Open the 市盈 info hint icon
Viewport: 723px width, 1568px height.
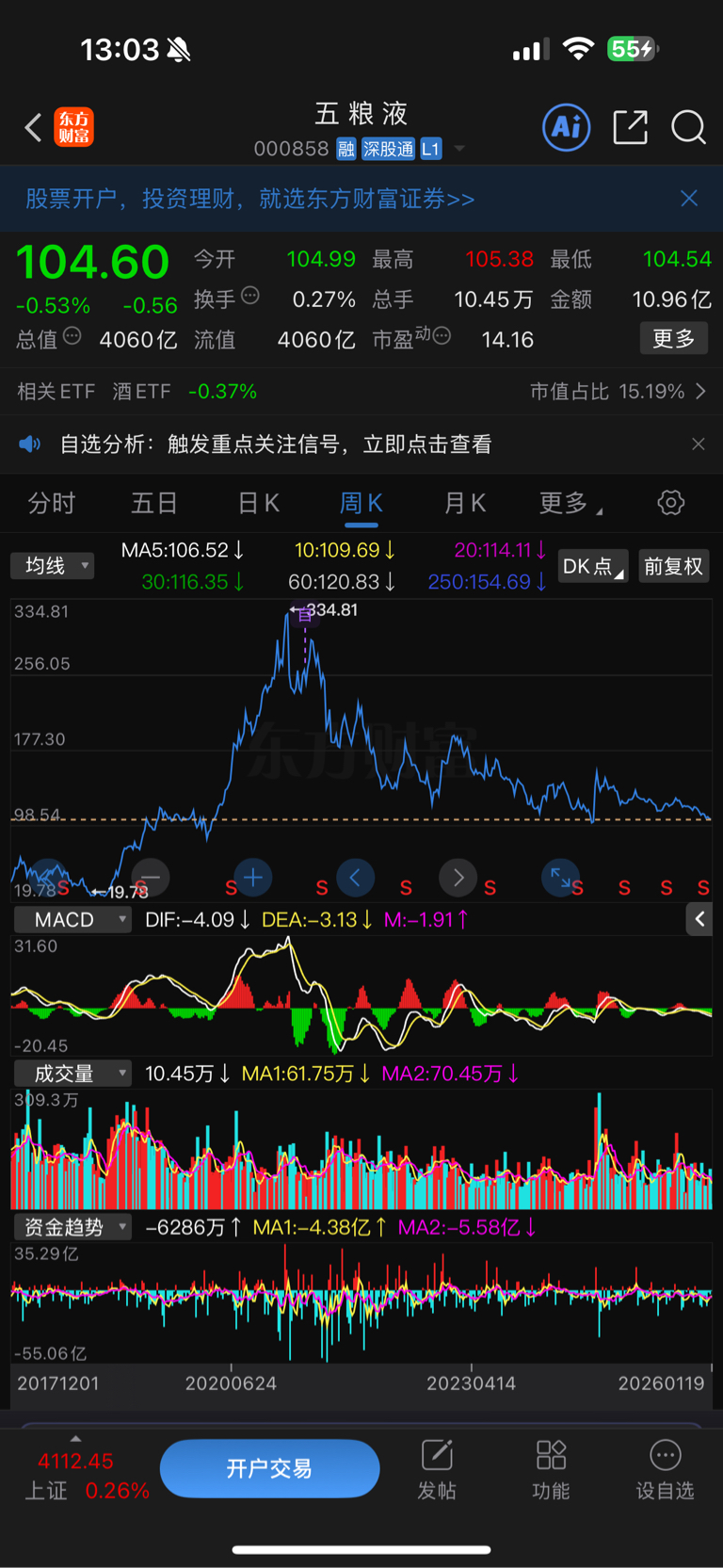[442, 336]
